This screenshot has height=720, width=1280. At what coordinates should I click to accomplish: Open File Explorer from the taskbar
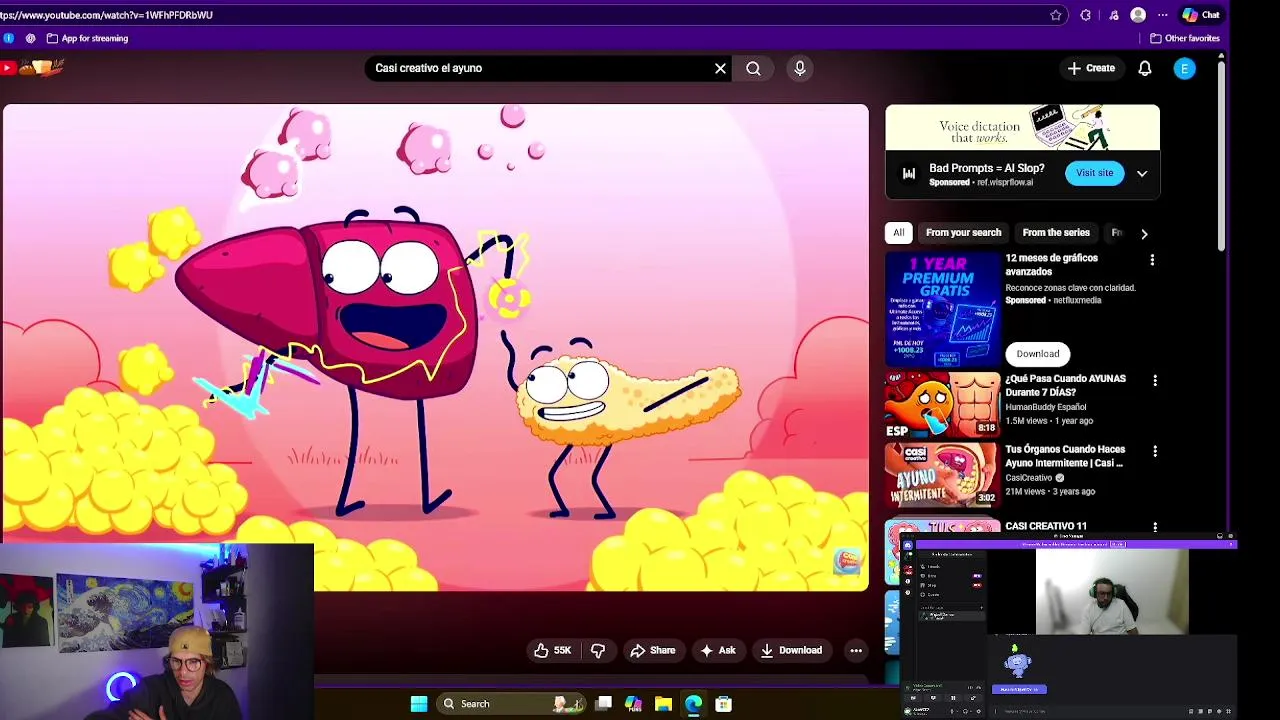point(663,704)
